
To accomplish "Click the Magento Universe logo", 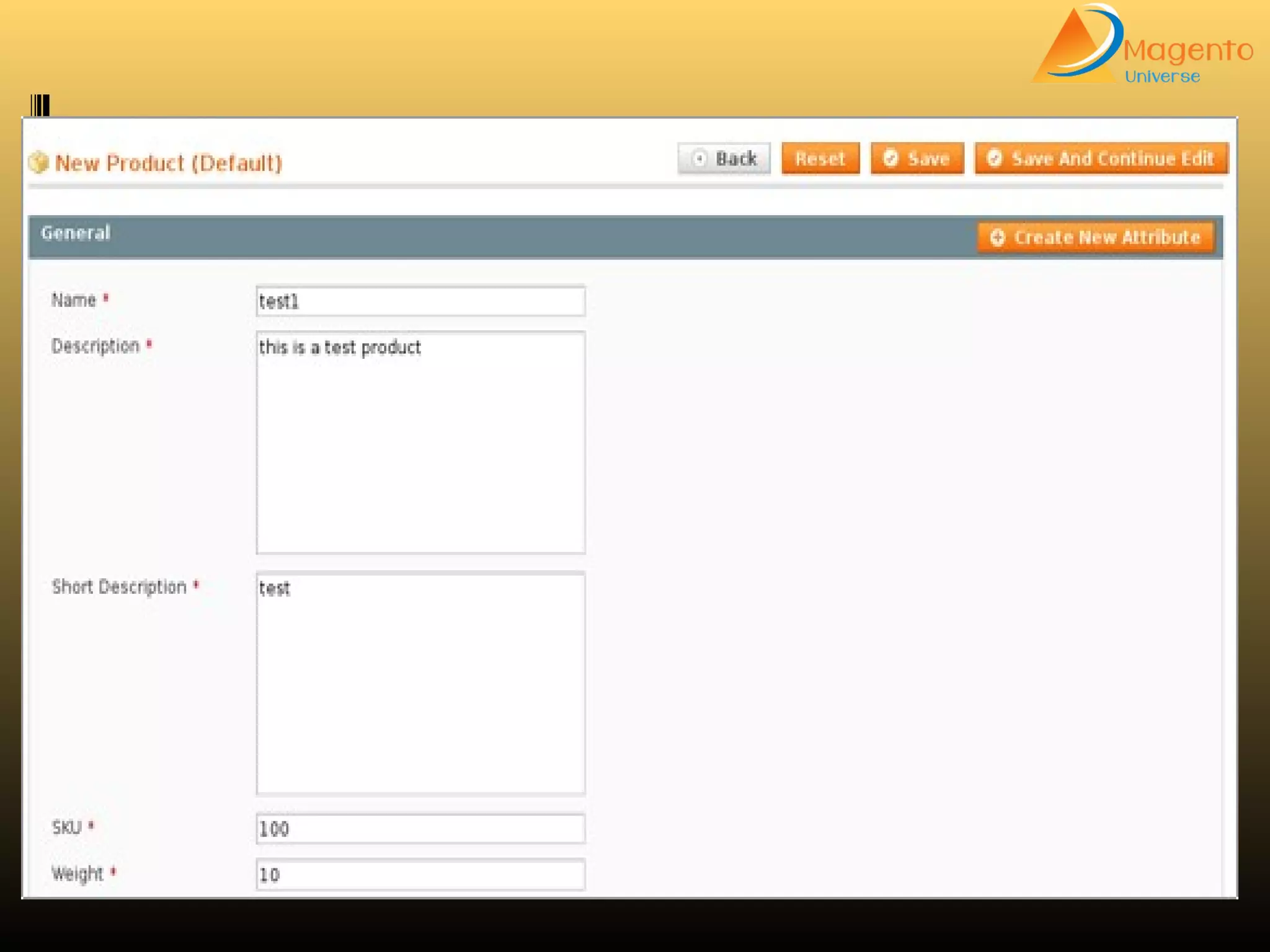I will click(1142, 45).
